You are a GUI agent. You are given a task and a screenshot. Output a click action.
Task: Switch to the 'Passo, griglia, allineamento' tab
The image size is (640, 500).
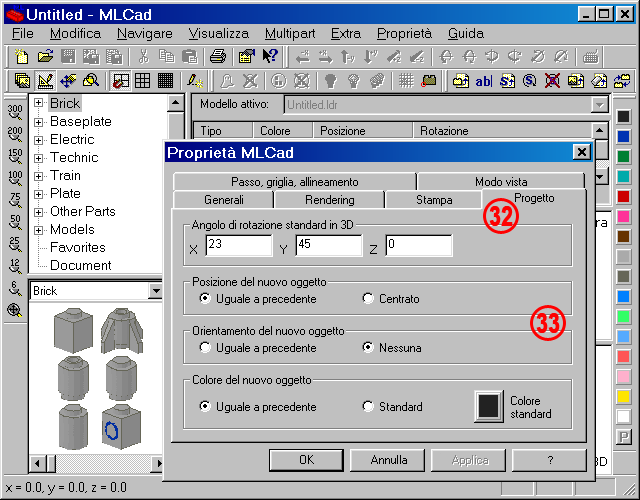click(295, 182)
